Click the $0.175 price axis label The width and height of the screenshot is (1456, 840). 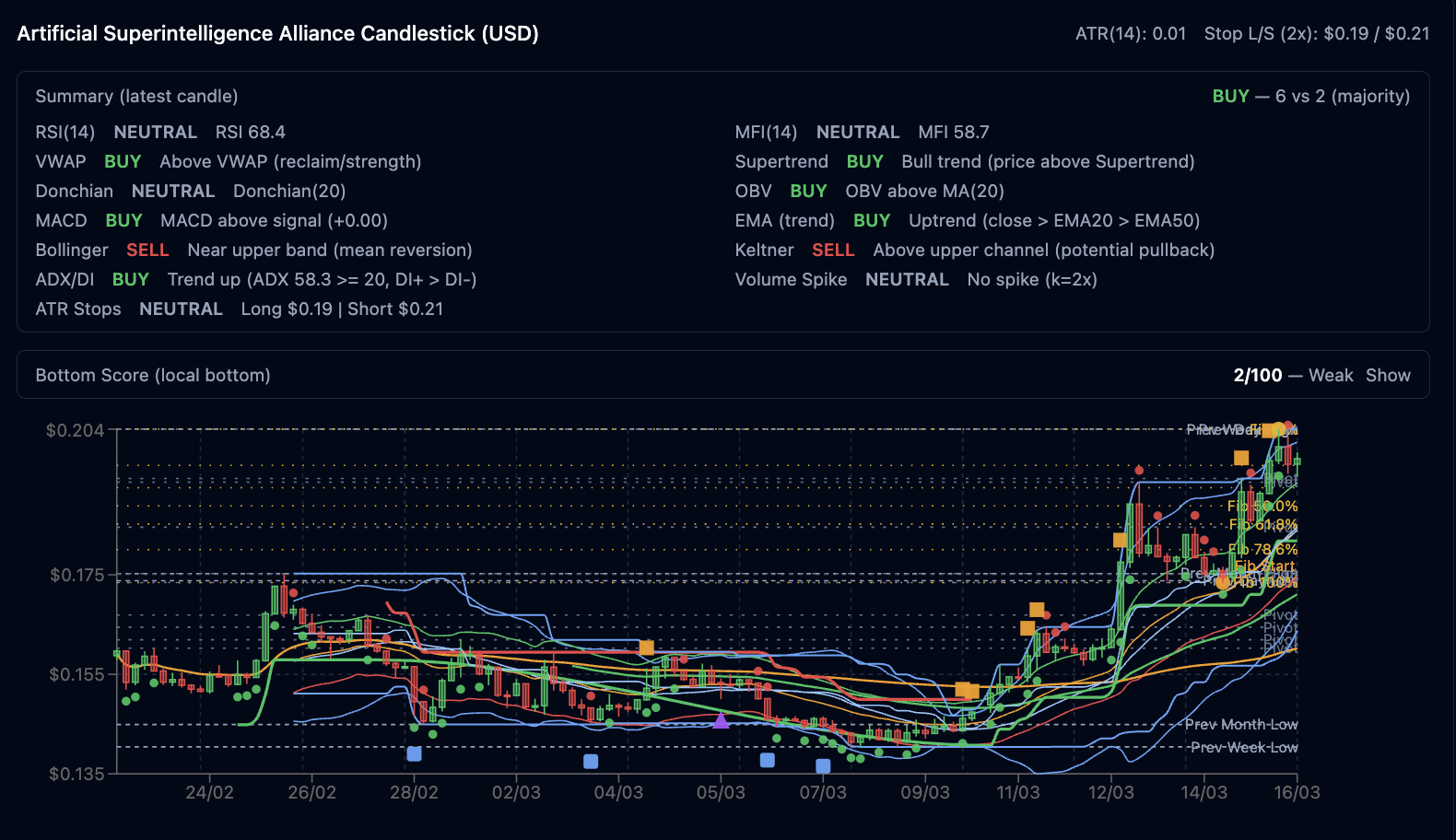tap(76, 575)
